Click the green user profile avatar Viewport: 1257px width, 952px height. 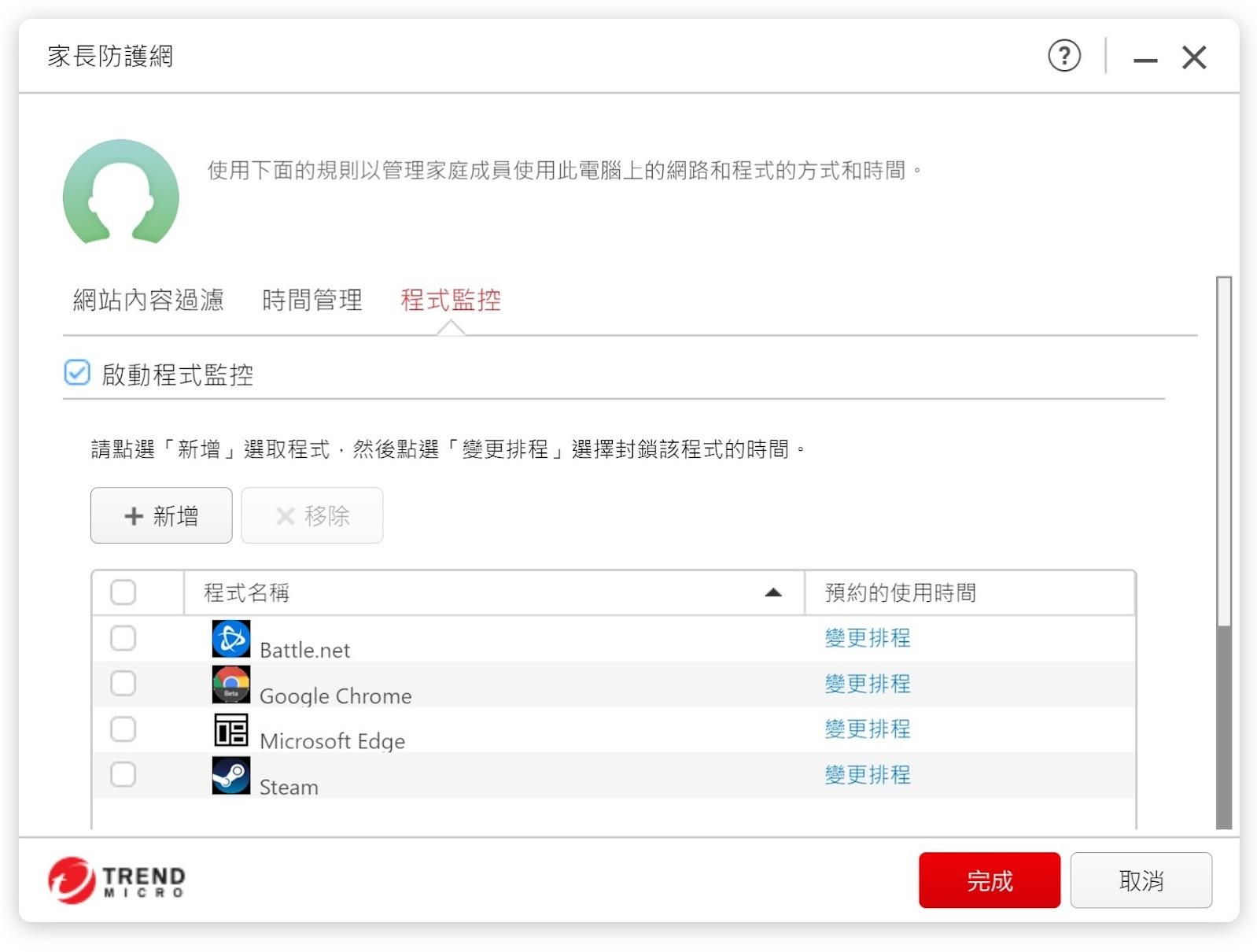click(x=121, y=192)
